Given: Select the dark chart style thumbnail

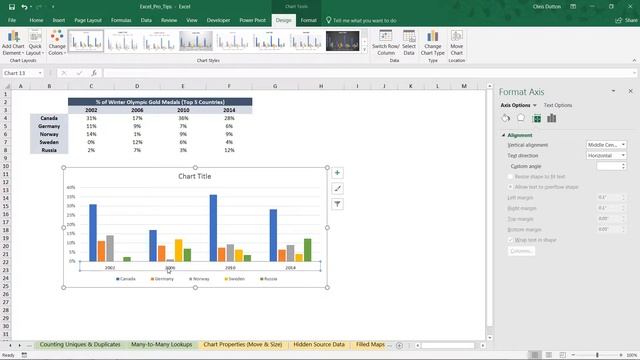Looking at the screenshot, I should coord(342,41).
